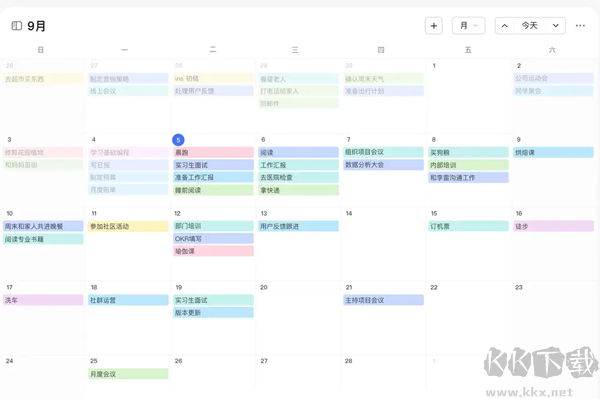Open the faded 看望老人 event
Viewport: 600px width, 399px height.
pos(298,79)
